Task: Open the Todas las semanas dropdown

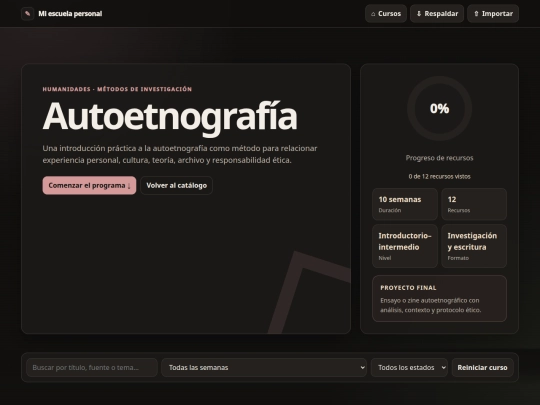Action: coord(264,367)
